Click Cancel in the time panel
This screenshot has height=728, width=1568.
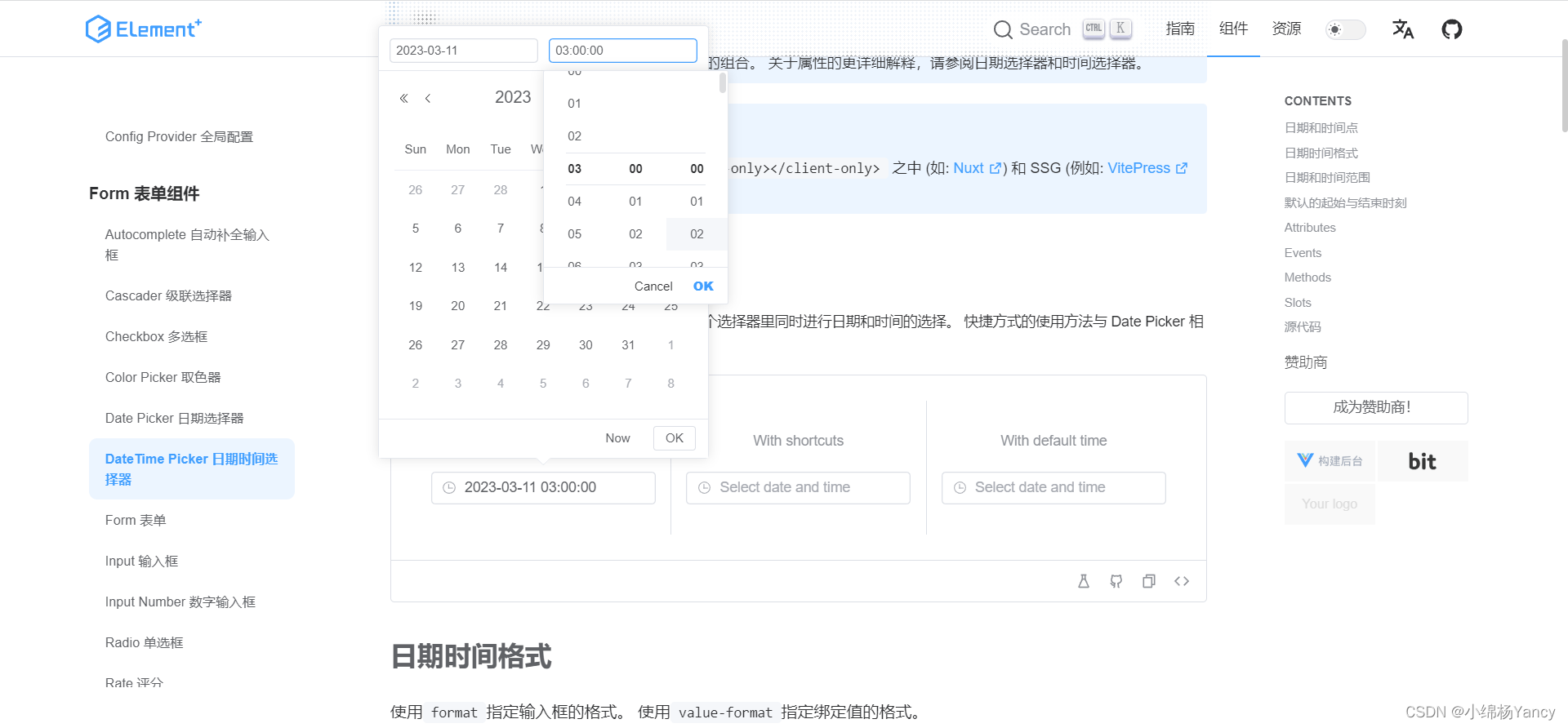tap(653, 286)
